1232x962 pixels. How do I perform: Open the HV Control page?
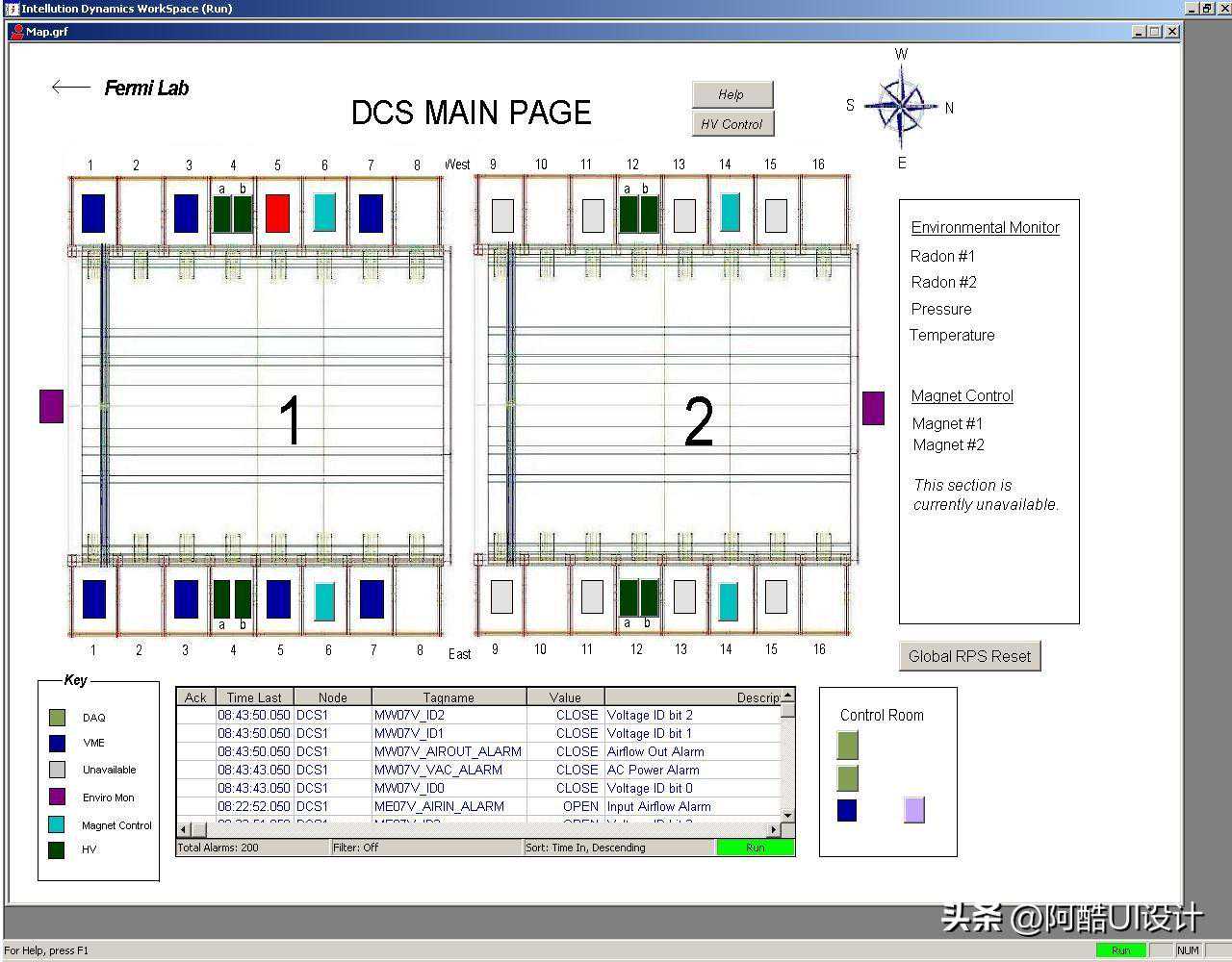coord(731,124)
